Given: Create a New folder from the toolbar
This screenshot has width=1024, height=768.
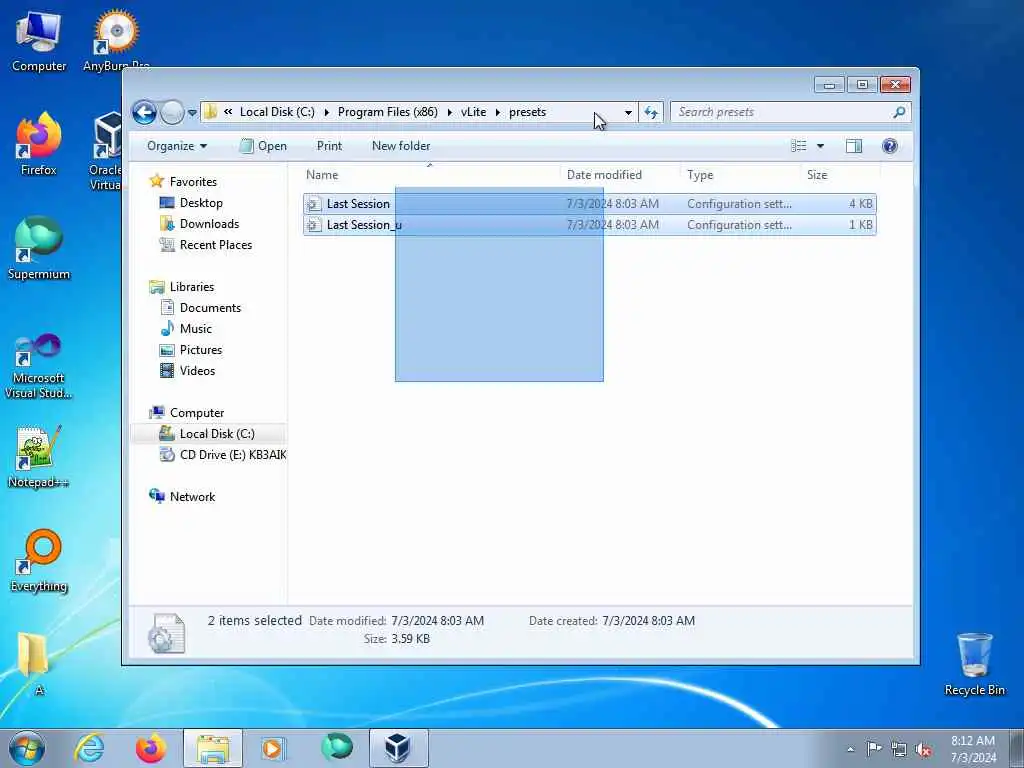Looking at the screenshot, I should click(401, 146).
